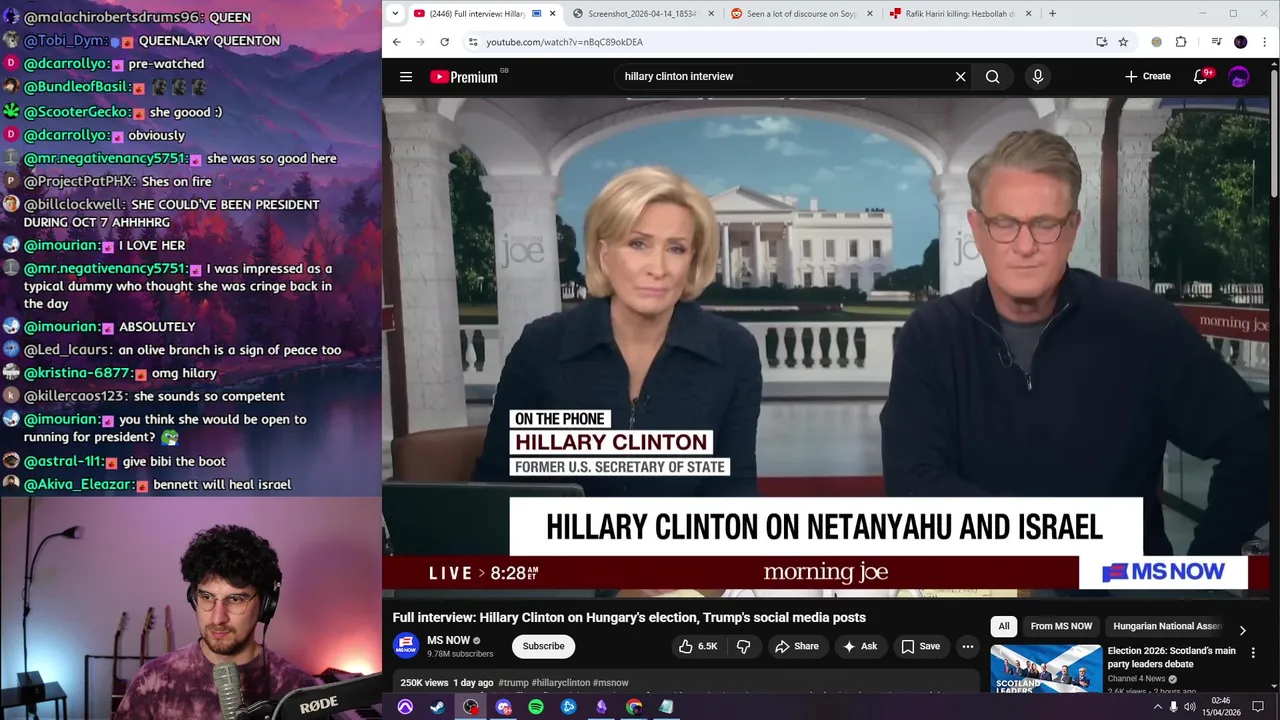Open the Create video button

coord(1147,76)
